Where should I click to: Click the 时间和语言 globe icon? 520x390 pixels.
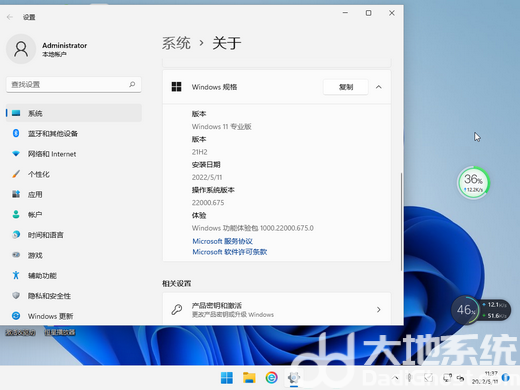[16, 235]
